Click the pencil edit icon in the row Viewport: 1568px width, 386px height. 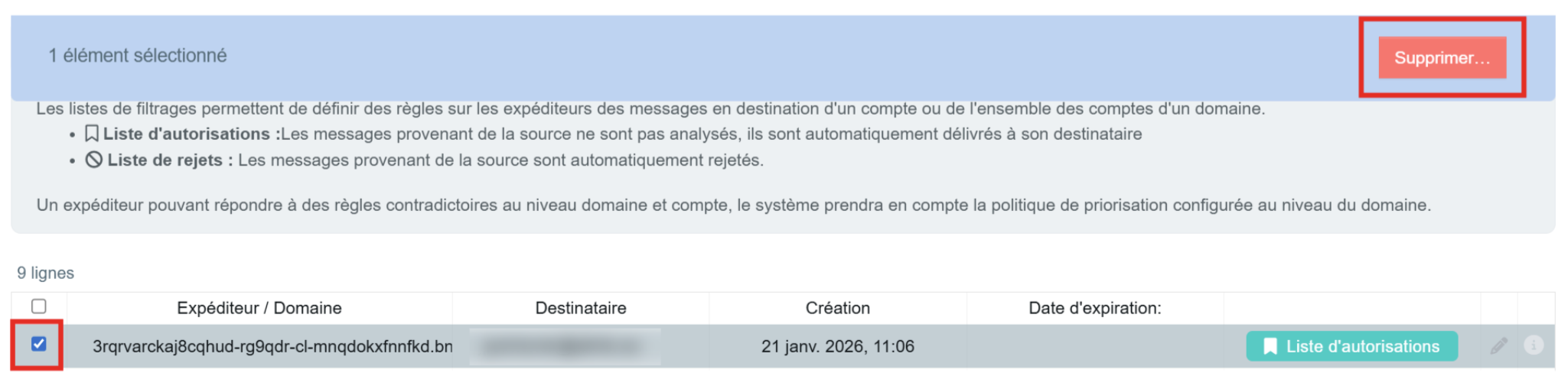tap(1498, 346)
